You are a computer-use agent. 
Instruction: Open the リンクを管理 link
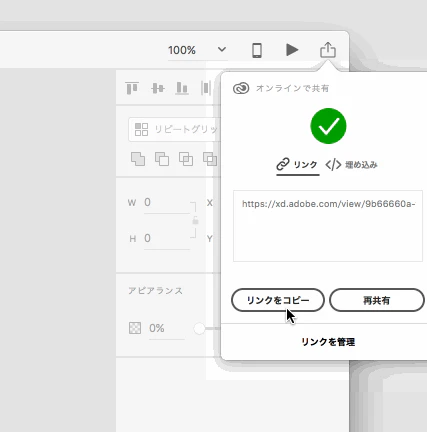pyautogui.click(x=328, y=342)
